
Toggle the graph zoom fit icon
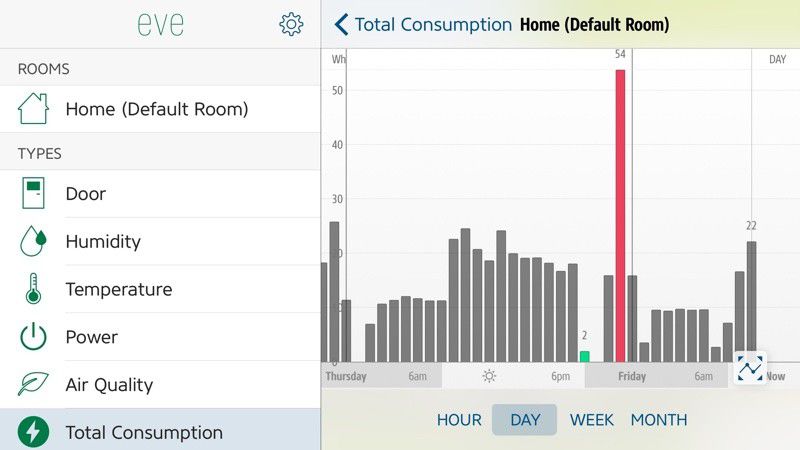[x=750, y=368]
